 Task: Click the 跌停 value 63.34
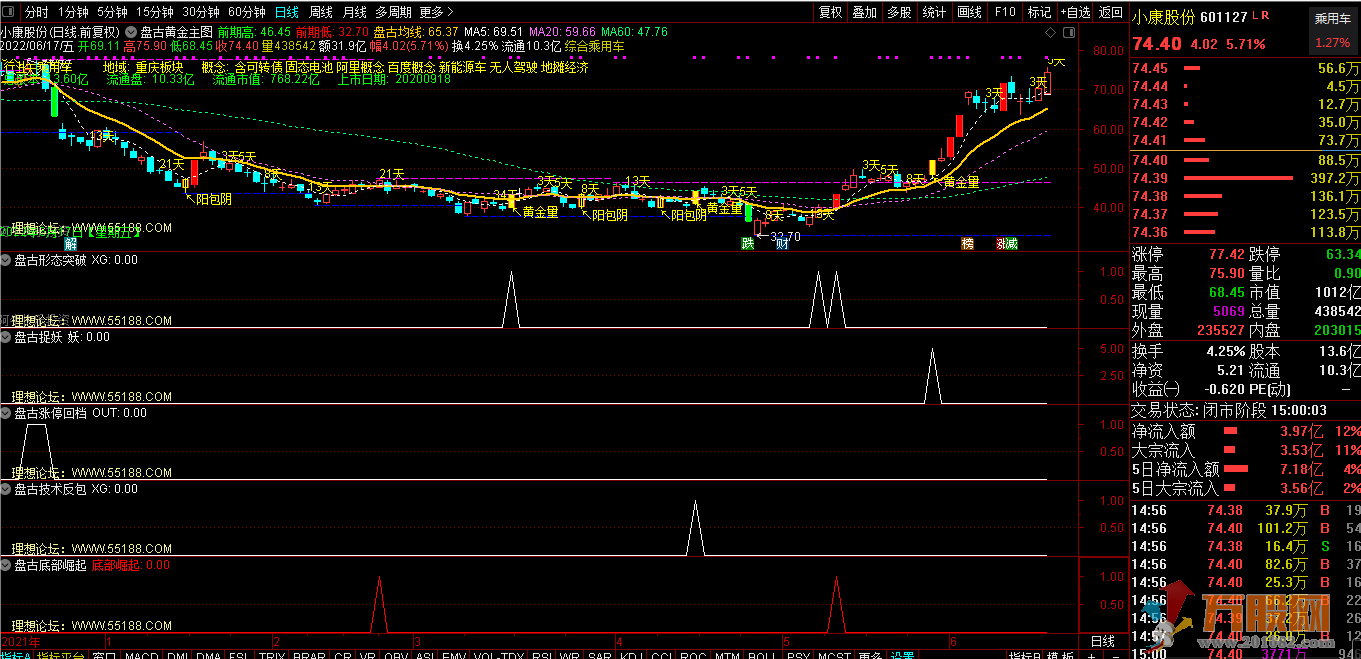[1343, 255]
